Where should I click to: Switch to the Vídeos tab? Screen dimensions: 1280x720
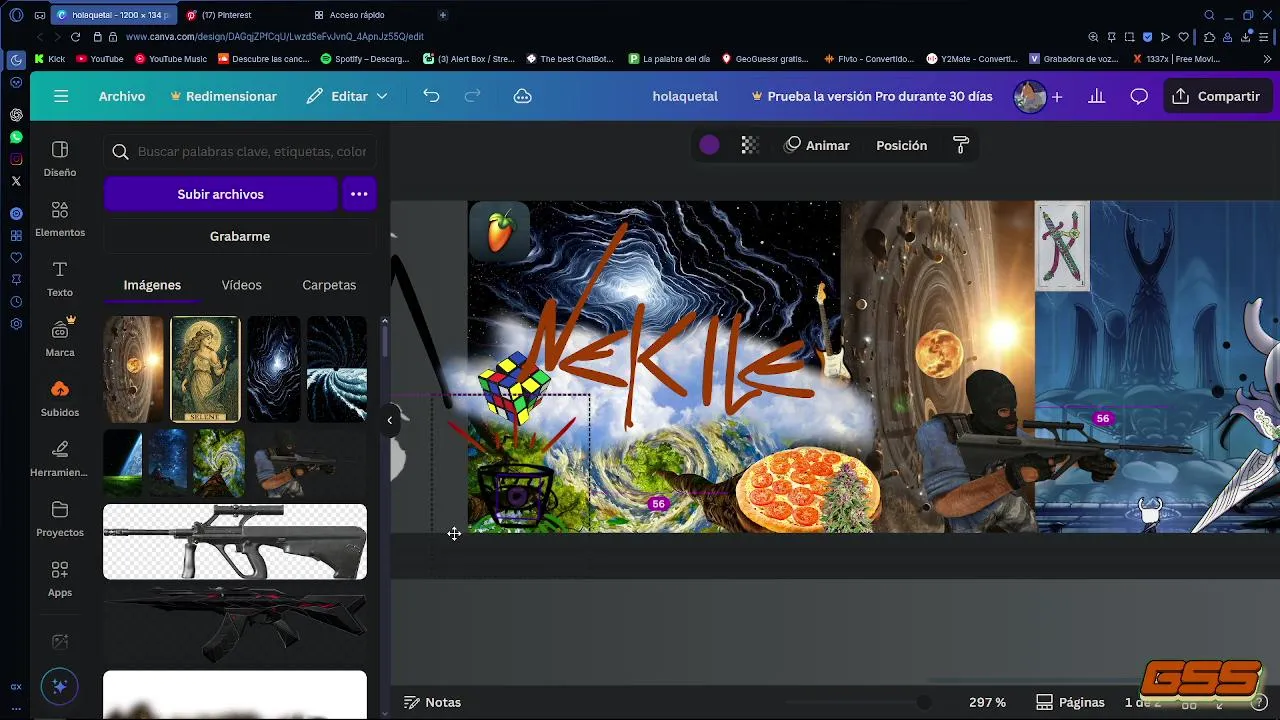point(241,285)
